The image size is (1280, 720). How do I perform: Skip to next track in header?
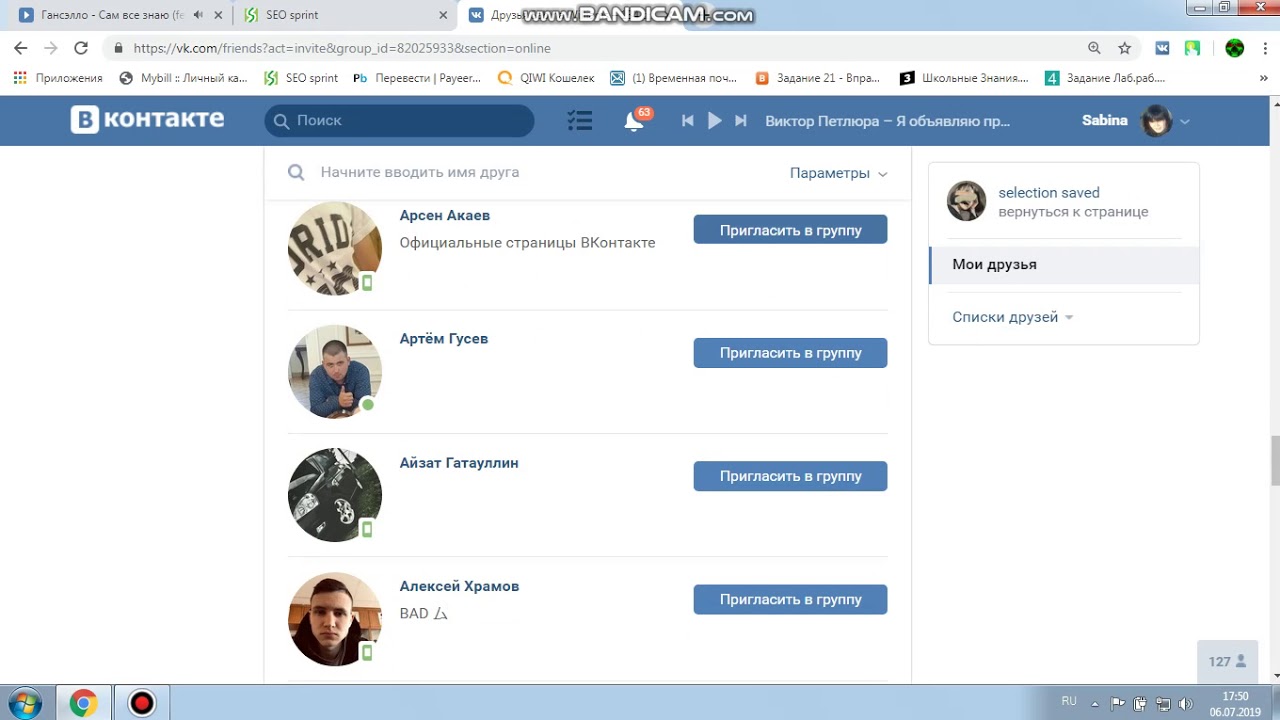tap(741, 120)
